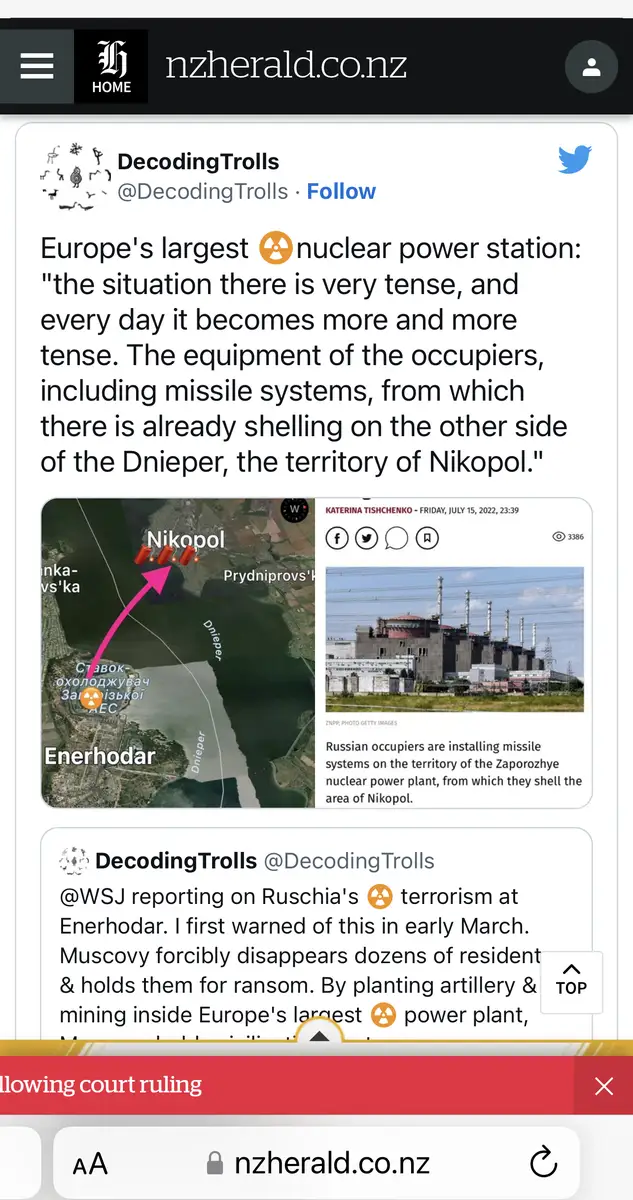Open the Nikopol map image
Screen dimensions: 633x1200
click(179, 652)
